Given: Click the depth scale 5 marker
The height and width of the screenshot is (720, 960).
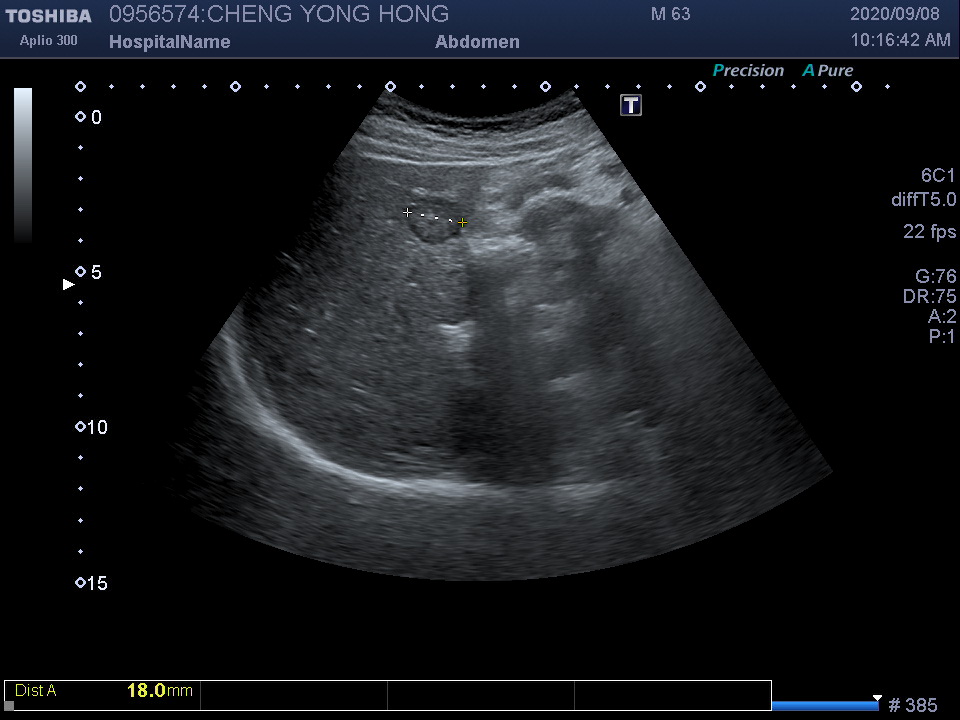Looking at the screenshot, I should tap(89, 272).
